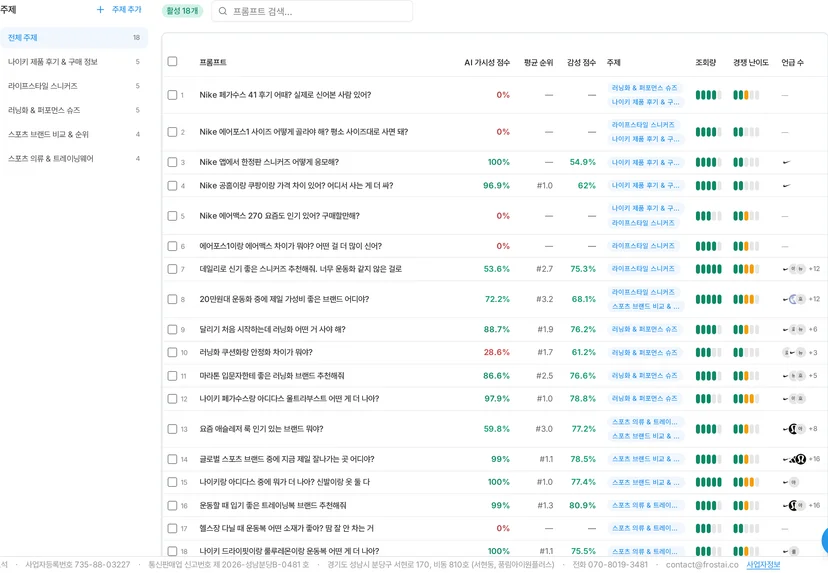The image size is (828, 573).
Task: Click competition difficulty bars in row 15
Action: [x=746, y=482]
